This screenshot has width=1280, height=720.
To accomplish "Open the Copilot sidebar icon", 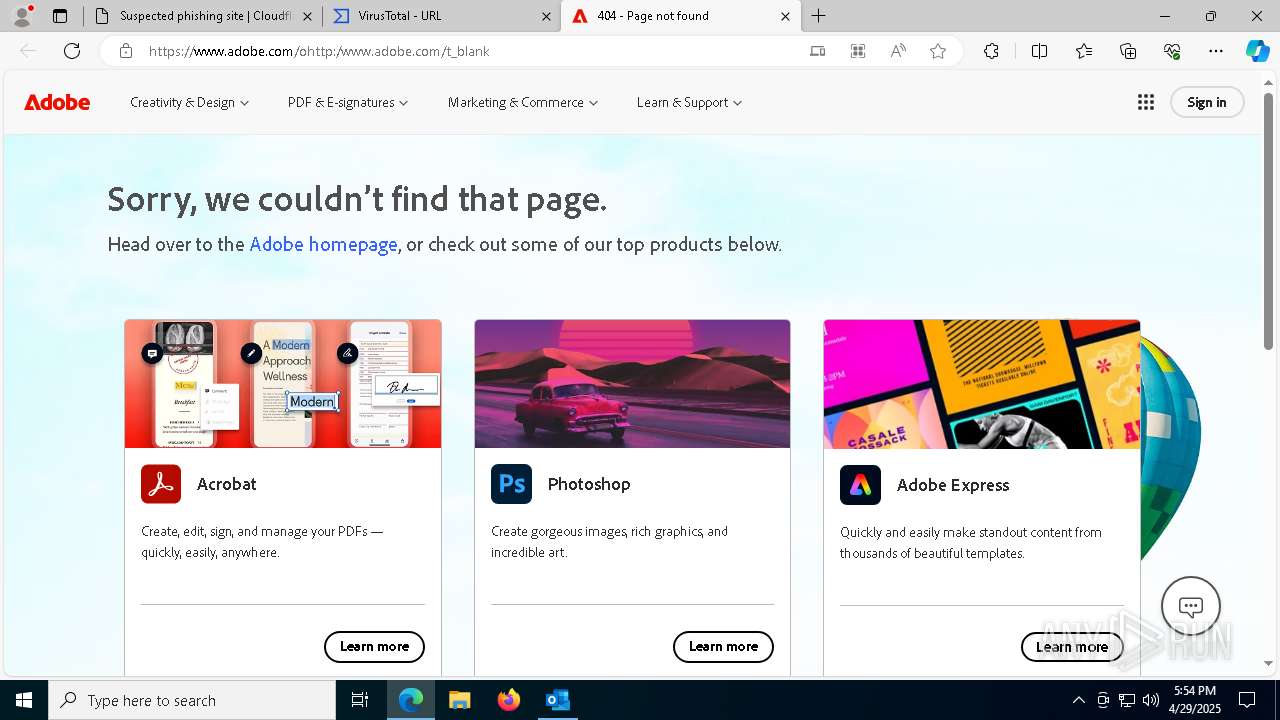I will click(1258, 51).
